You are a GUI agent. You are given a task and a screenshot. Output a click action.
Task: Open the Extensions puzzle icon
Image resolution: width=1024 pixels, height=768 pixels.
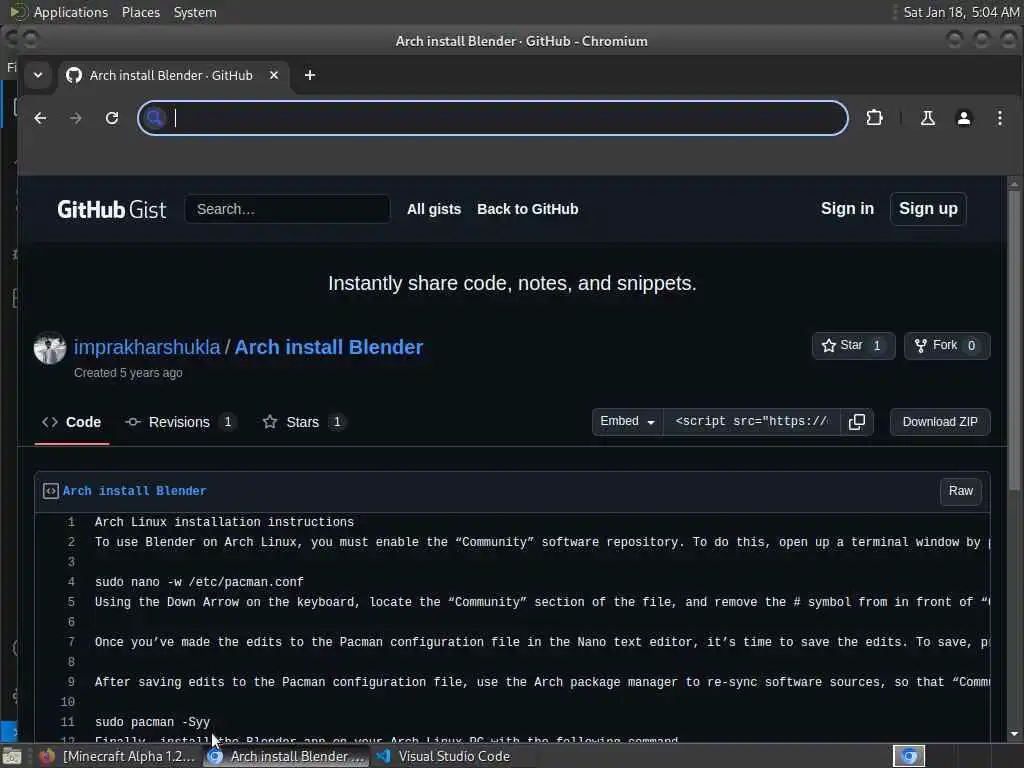click(874, 118)
